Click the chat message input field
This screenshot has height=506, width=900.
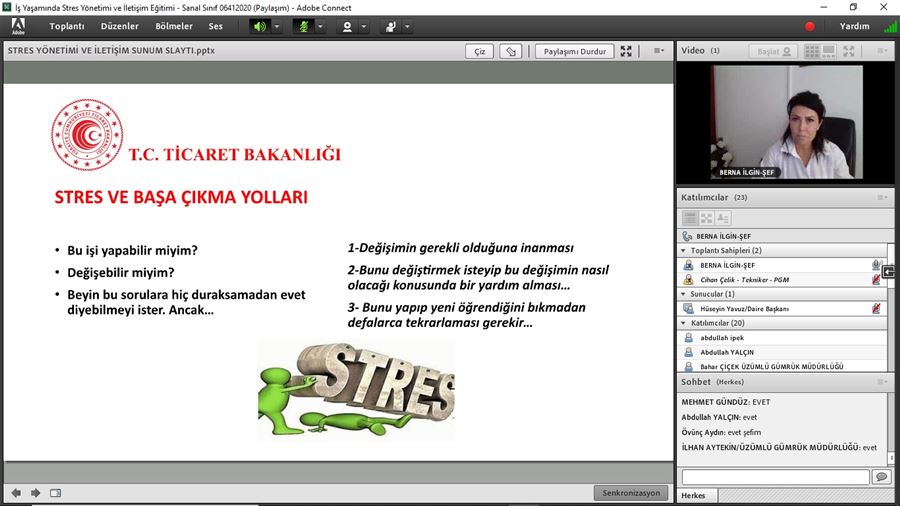pyautogui.click(x=775, y=477)
